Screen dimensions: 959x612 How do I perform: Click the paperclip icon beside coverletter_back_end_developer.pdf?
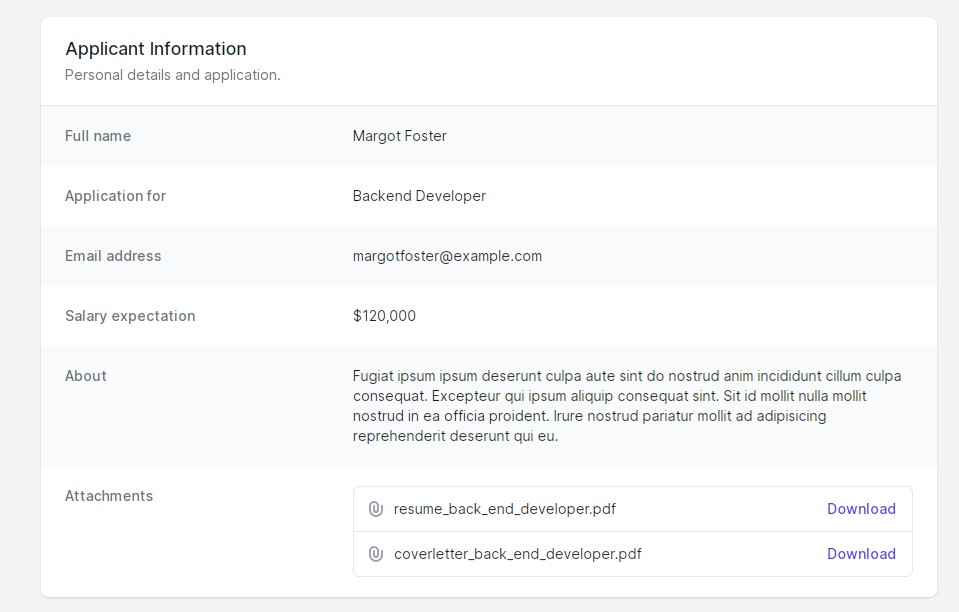click(376, 554)
